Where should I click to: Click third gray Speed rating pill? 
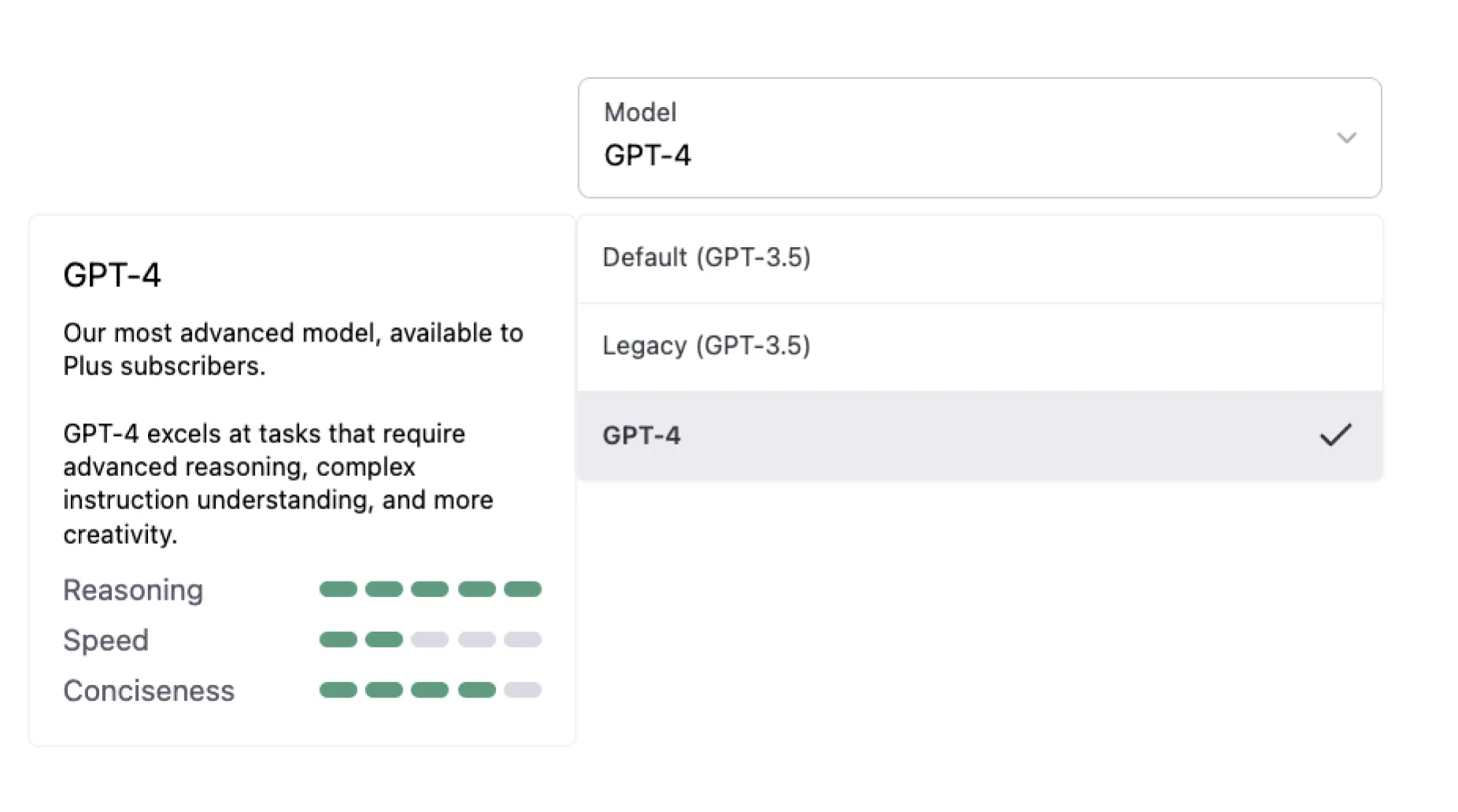tap(429, 640)
